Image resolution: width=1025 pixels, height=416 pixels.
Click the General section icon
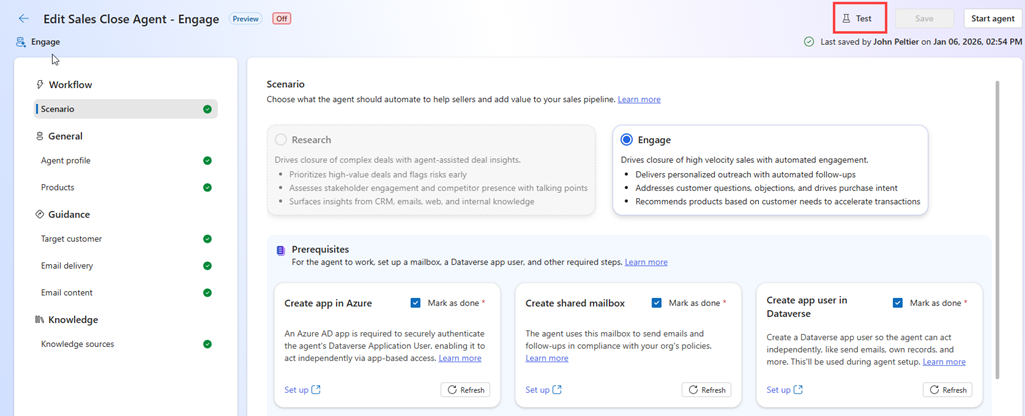click(x=39, y=136)
